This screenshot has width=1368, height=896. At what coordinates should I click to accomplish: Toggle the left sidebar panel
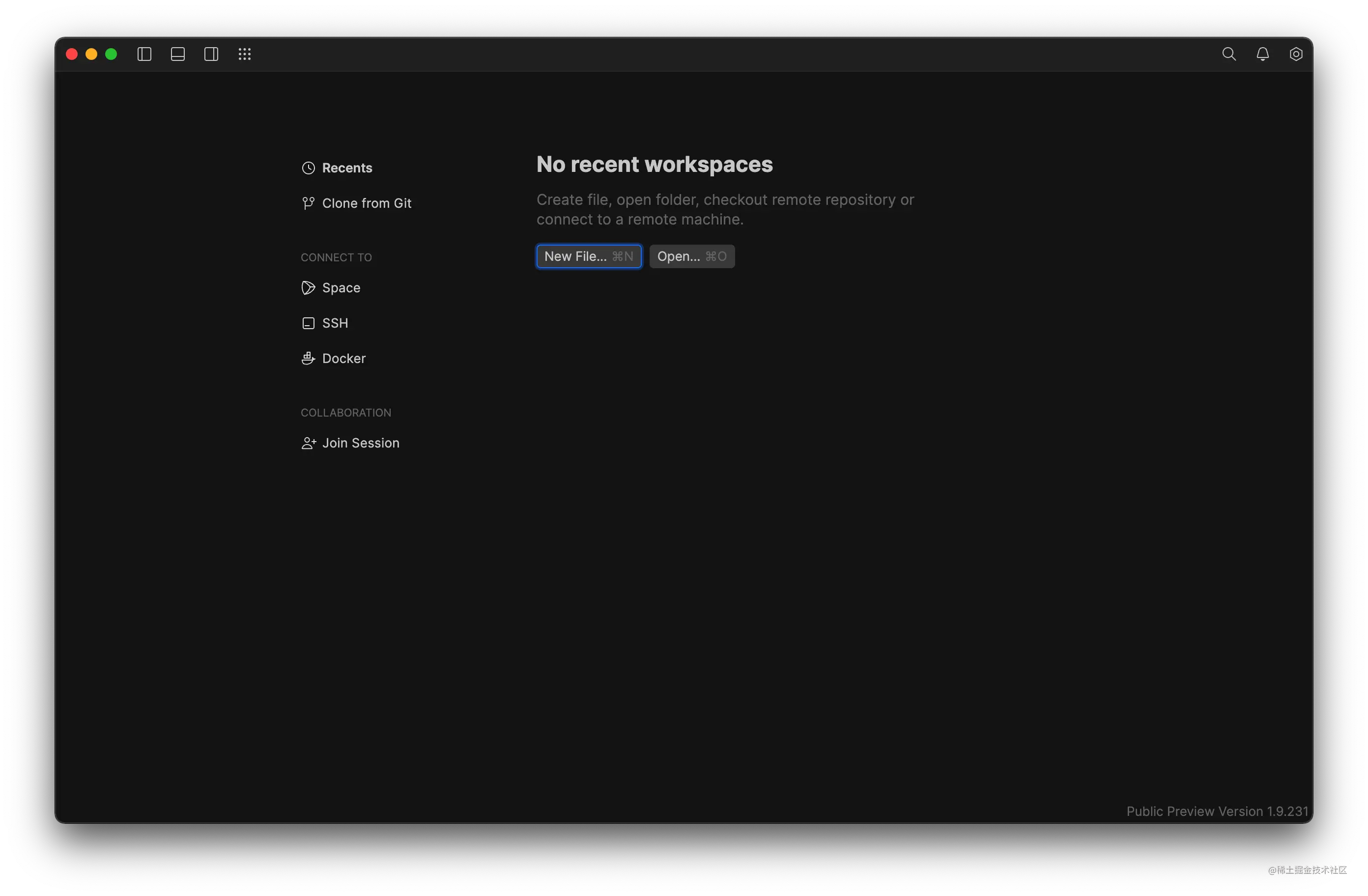click(x=144, y=54)
